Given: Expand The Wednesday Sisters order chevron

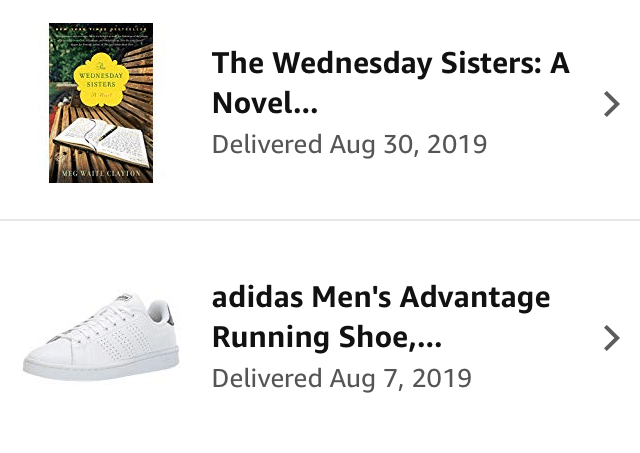Looking at the screenshot, I should (x=612, y=104).
